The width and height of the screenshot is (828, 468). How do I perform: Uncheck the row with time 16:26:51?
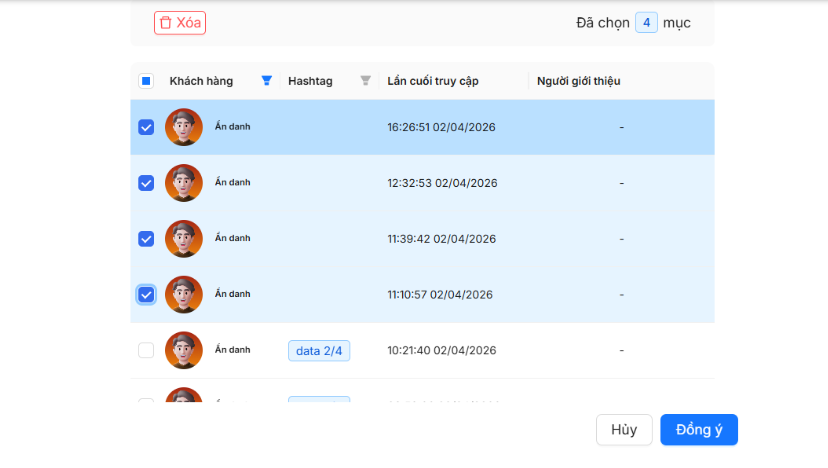146,127
